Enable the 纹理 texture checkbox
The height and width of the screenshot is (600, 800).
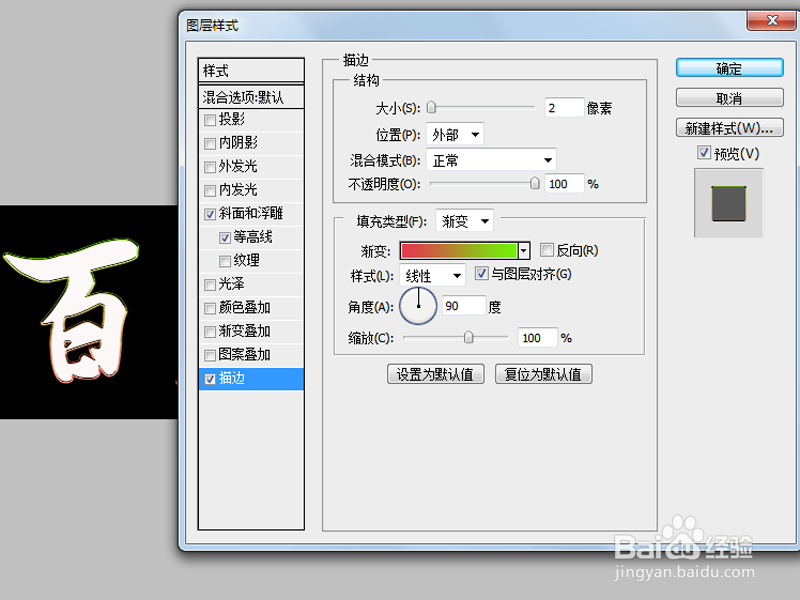224,261
